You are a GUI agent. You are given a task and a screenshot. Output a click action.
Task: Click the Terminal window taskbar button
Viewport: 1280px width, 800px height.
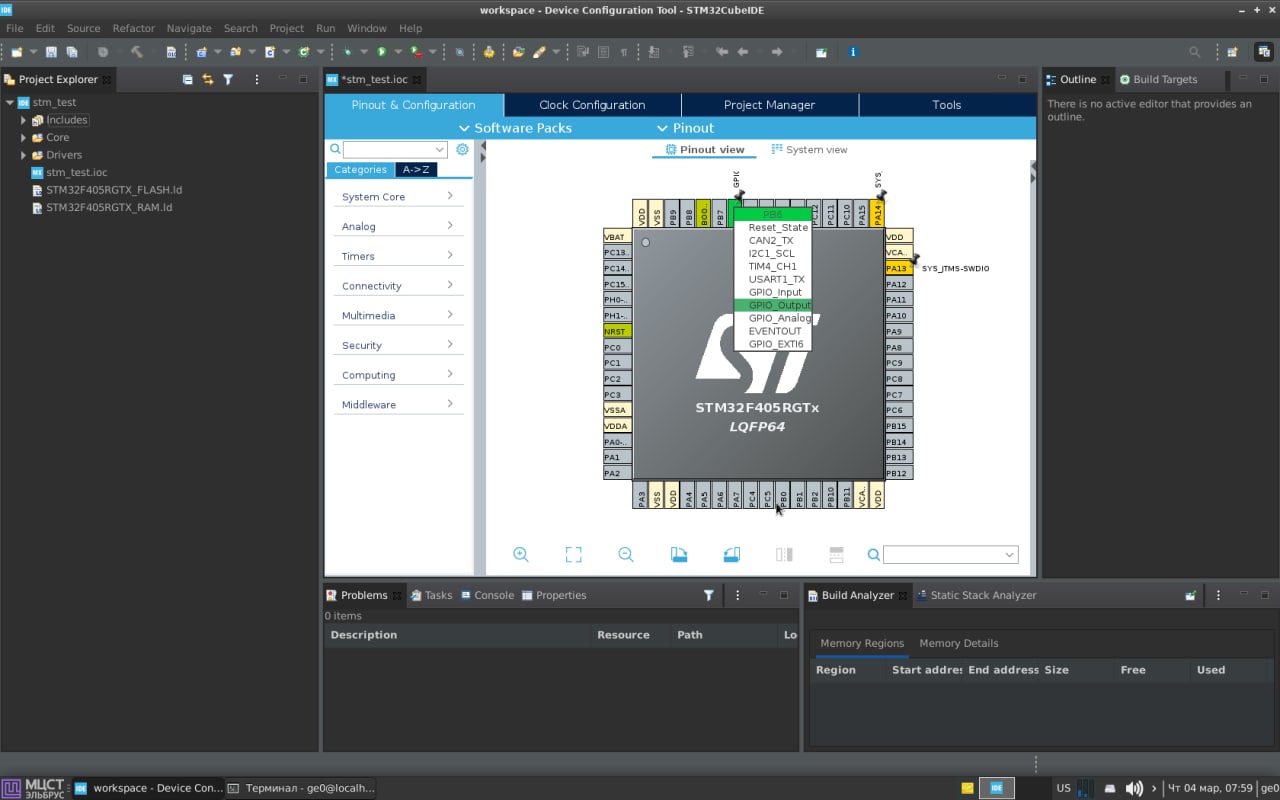[301, 788]
